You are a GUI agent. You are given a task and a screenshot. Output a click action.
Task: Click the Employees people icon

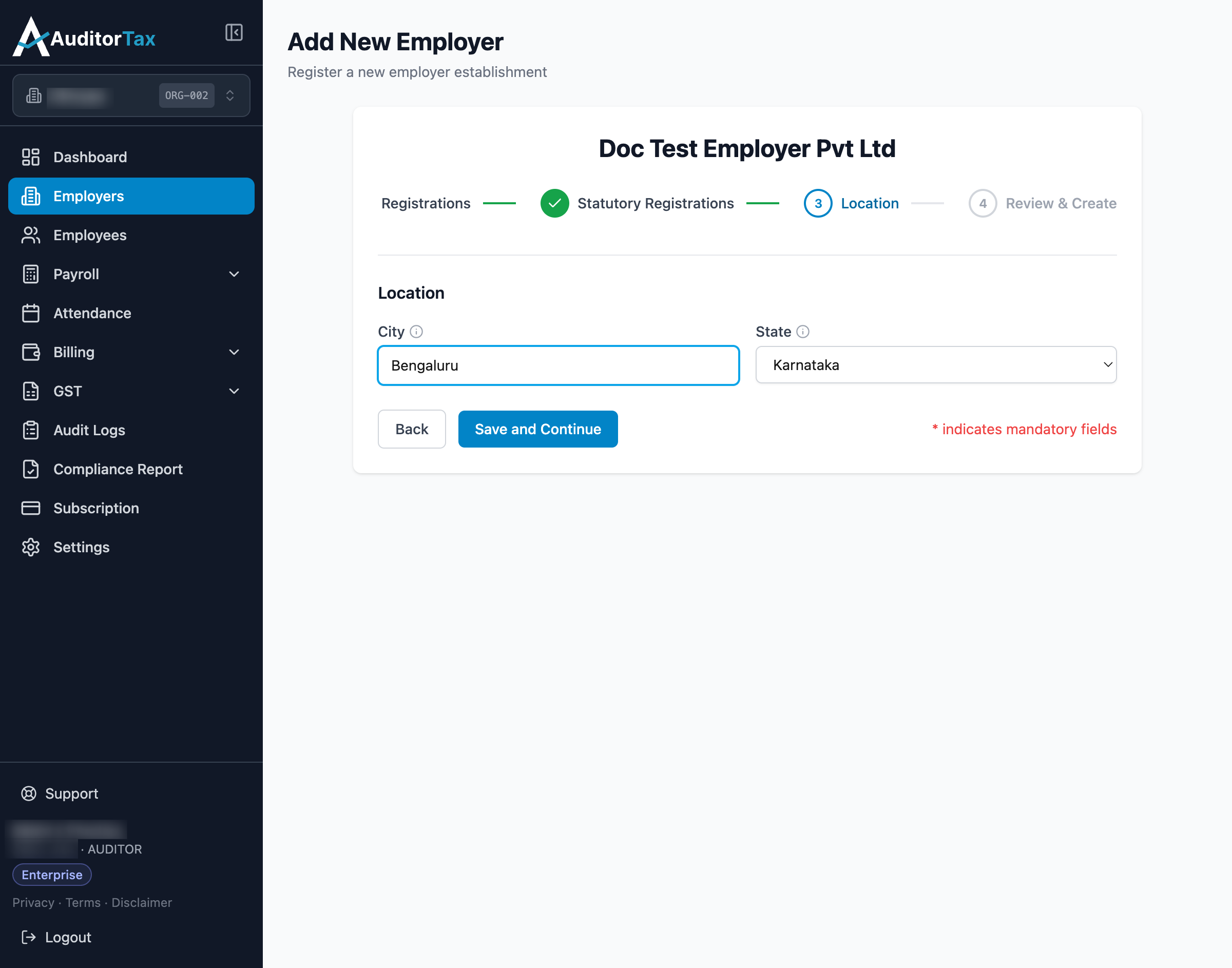point(31,235)
